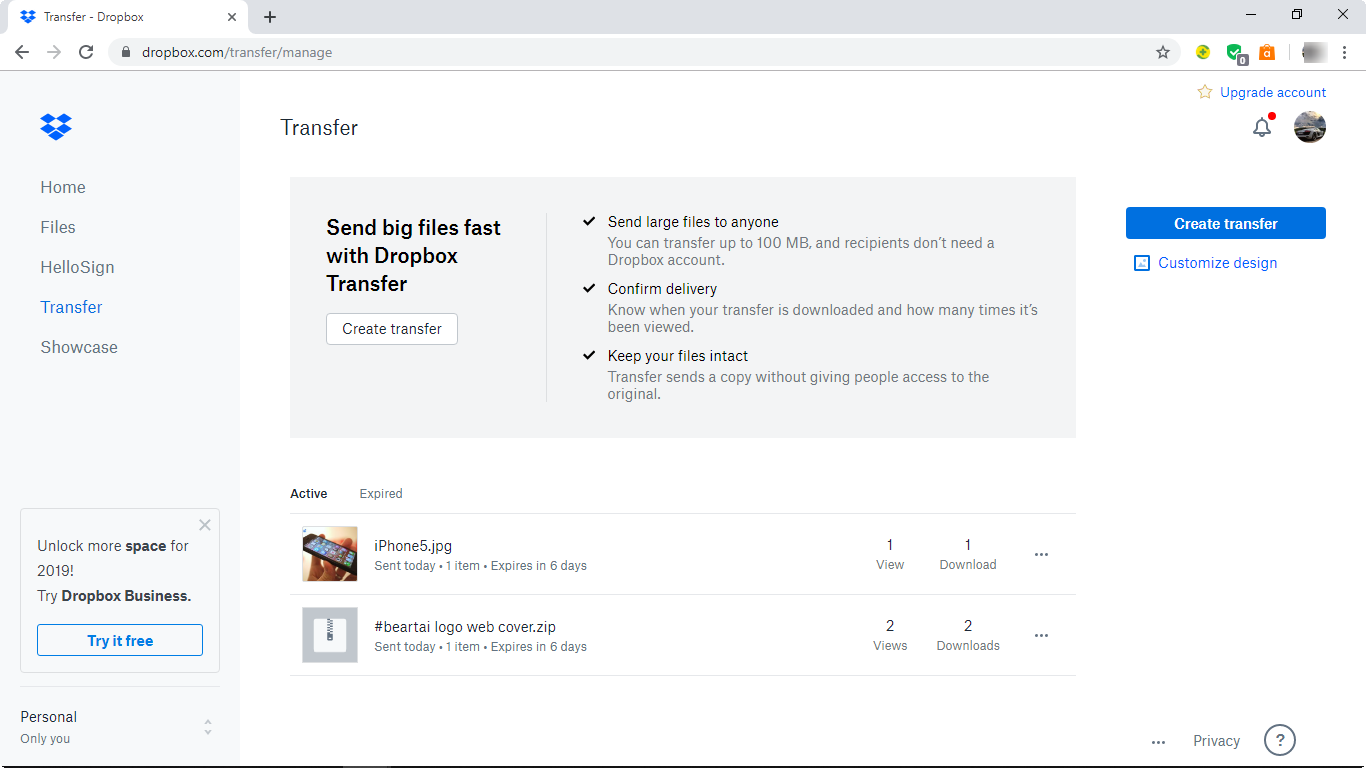Open more options for iPhone5.jpg transfer
The height and width of the screenshot is (768, 1366).
[x=1041, y=555]
